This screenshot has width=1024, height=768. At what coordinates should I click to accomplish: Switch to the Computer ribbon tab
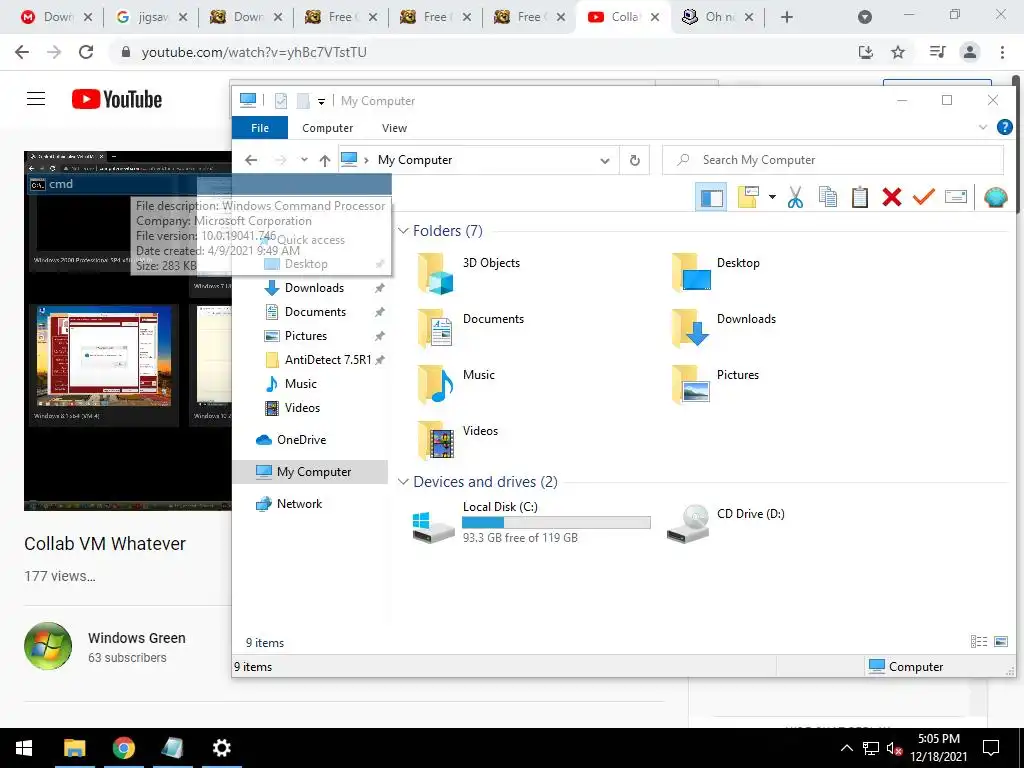click(x=327, y=128)
